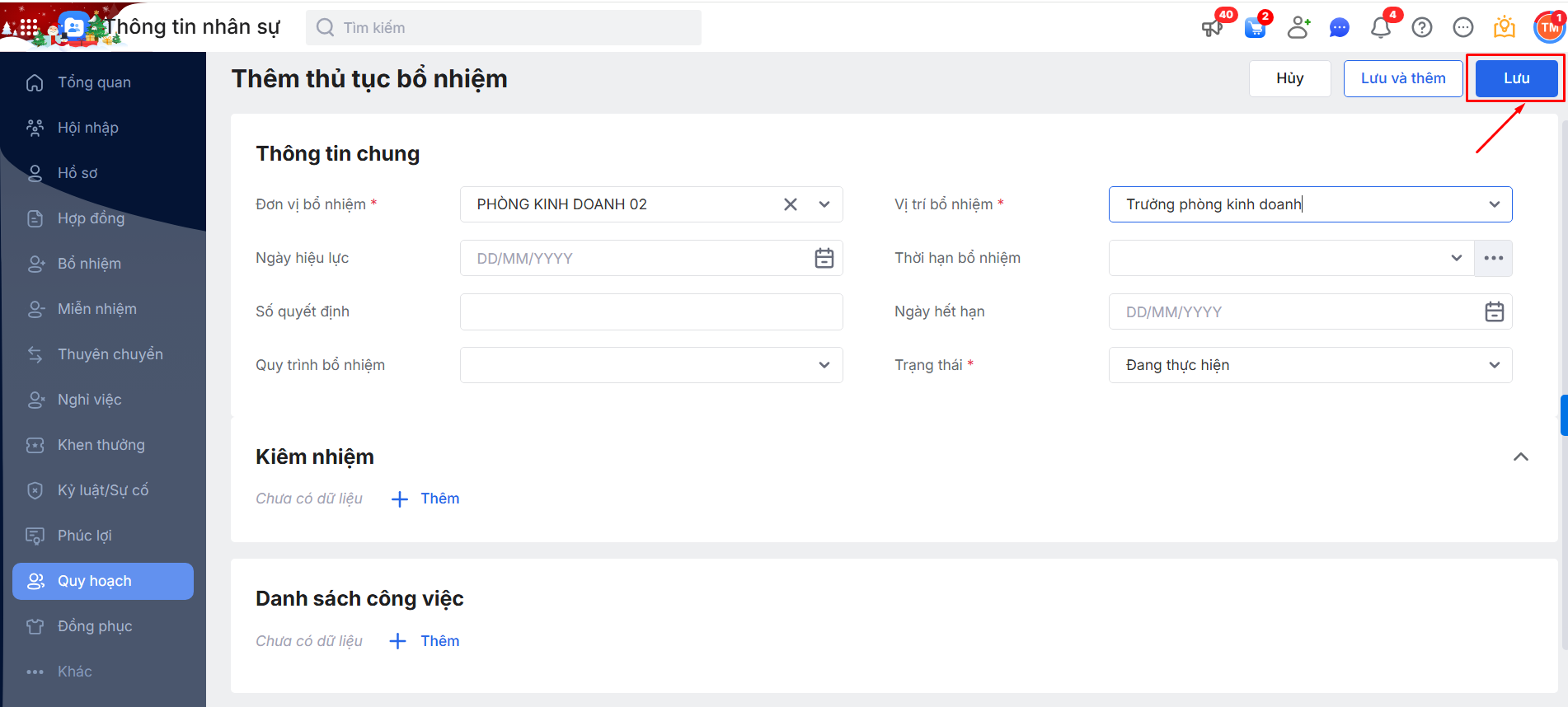Open Hợp đồng in sidebar menu
1568x707 pixels.
tap(91, 218)
